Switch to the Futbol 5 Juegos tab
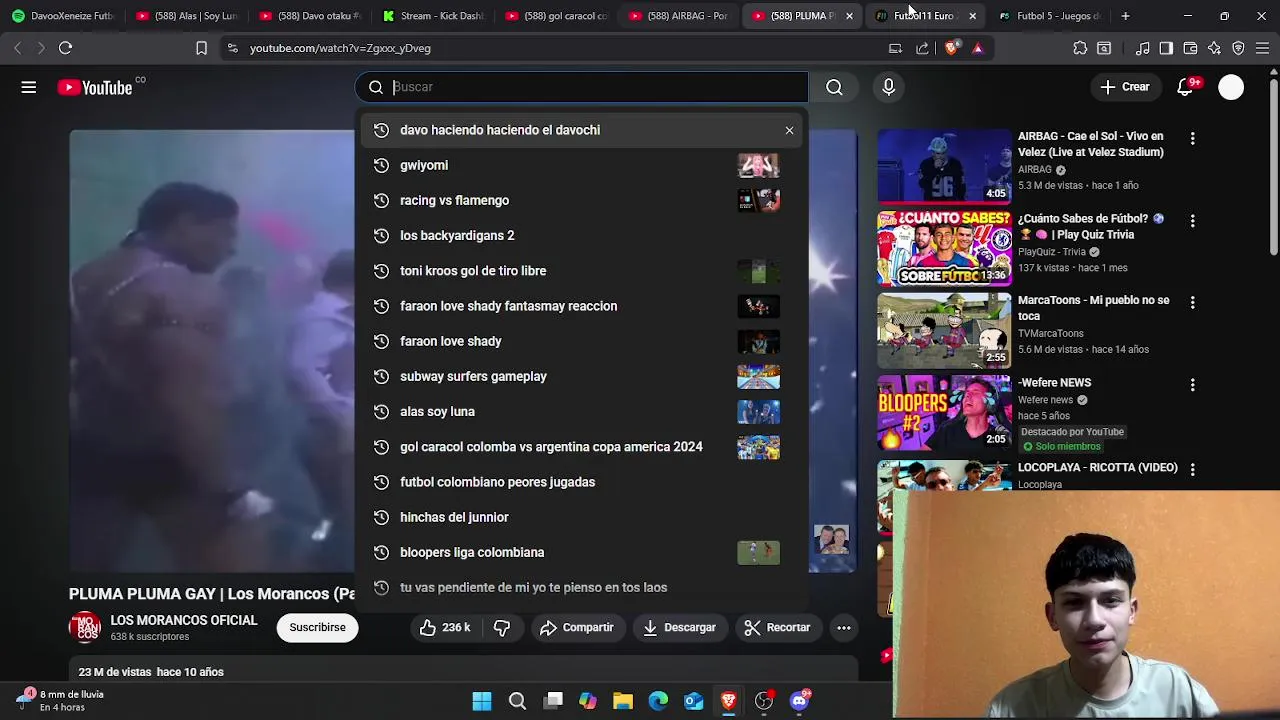 coord(1050,16)
